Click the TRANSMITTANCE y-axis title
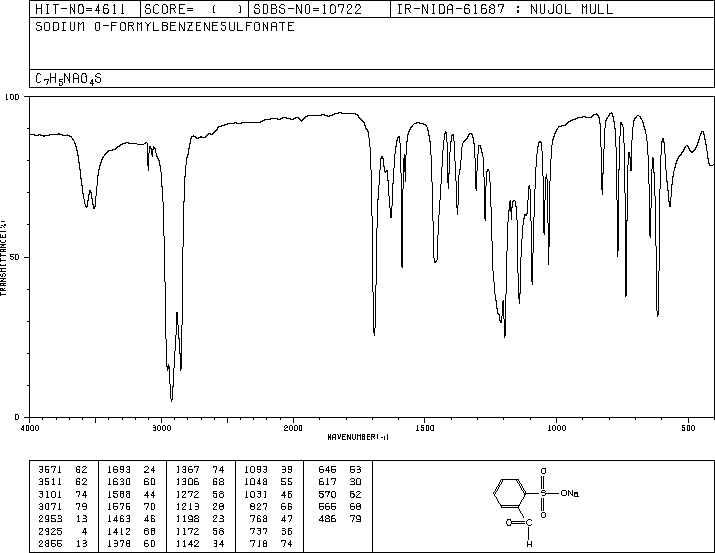 [4, 258]
